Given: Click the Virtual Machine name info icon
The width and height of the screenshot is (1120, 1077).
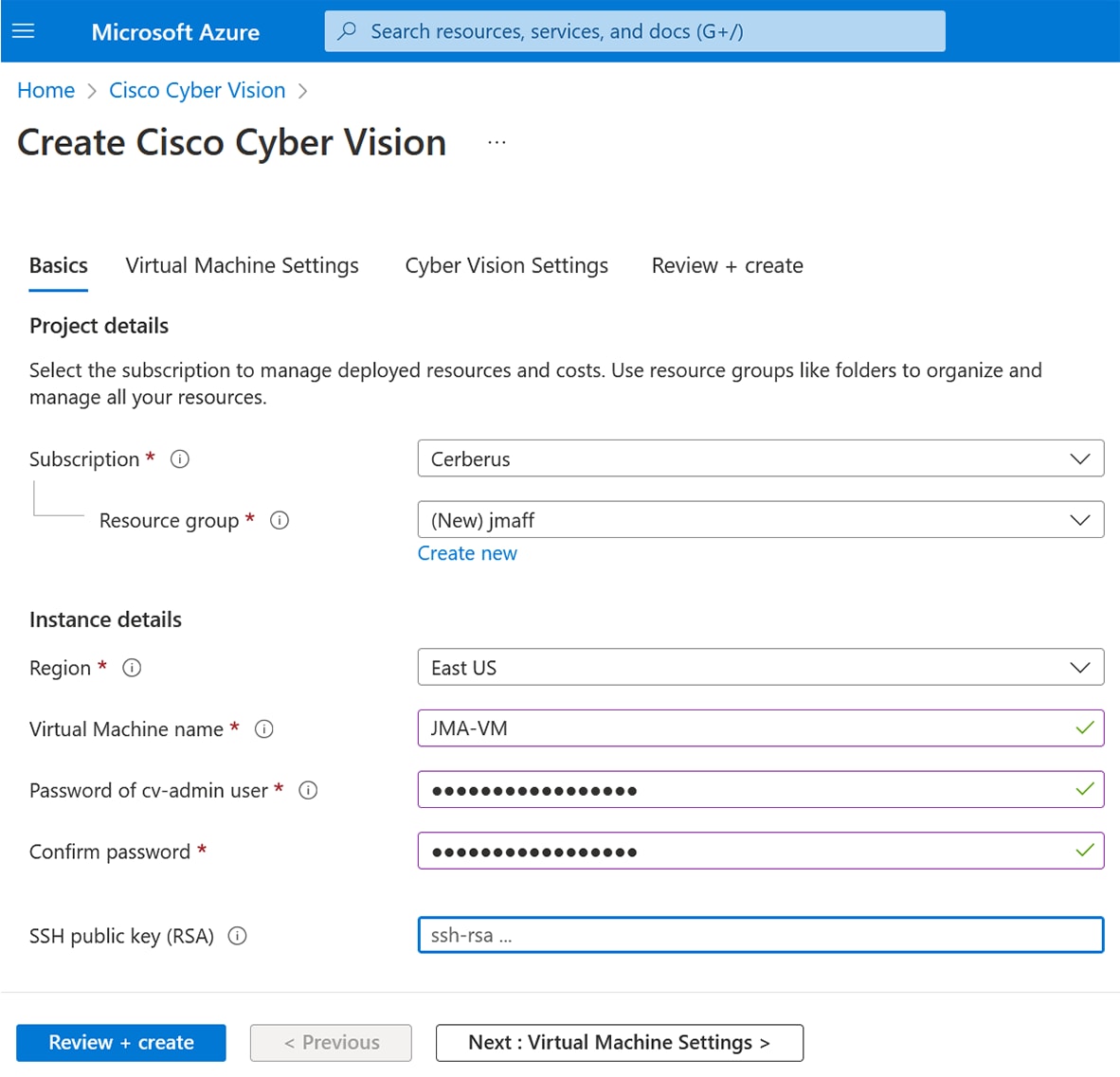Looking at the screenshot, I should click(x=265, y=729).
